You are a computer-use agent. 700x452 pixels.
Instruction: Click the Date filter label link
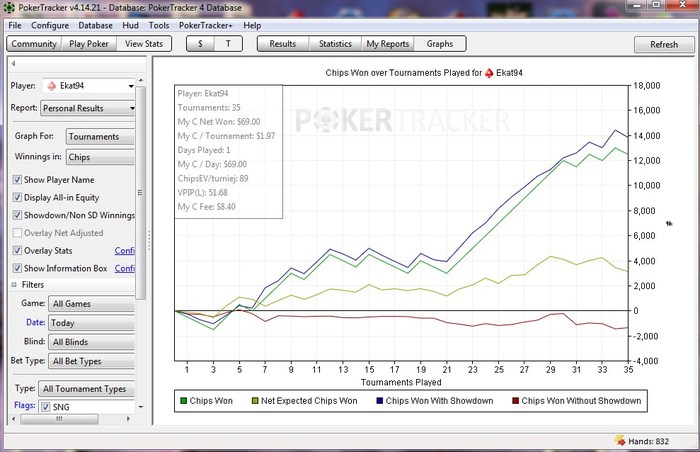(35, 322)
